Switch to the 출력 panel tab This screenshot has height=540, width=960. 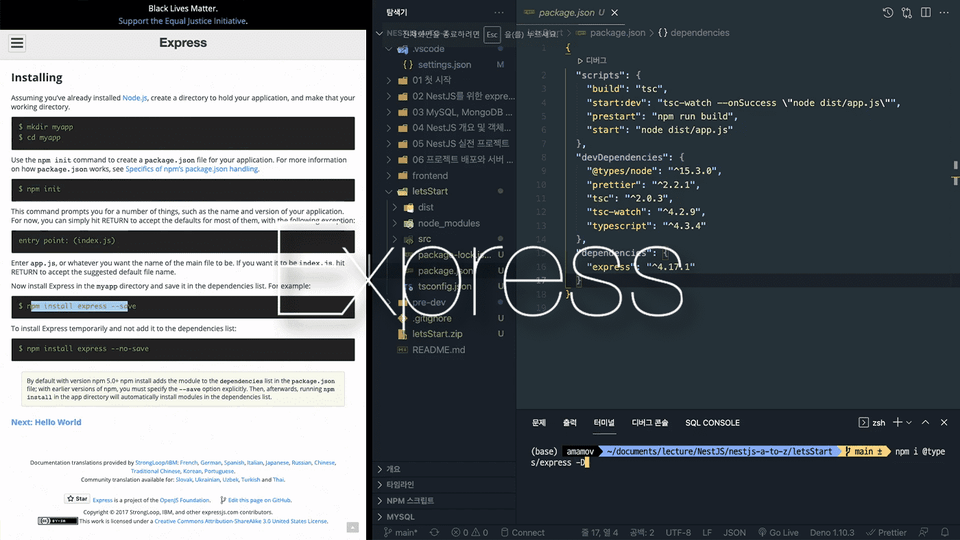(570, 422)
